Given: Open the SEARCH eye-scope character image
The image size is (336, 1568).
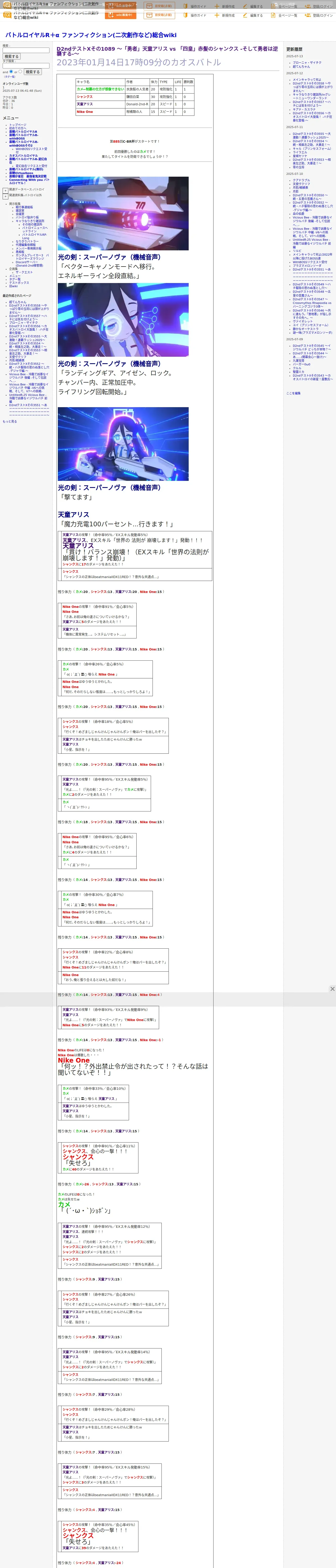Looking at the screenshot, I should click(123, 320).
